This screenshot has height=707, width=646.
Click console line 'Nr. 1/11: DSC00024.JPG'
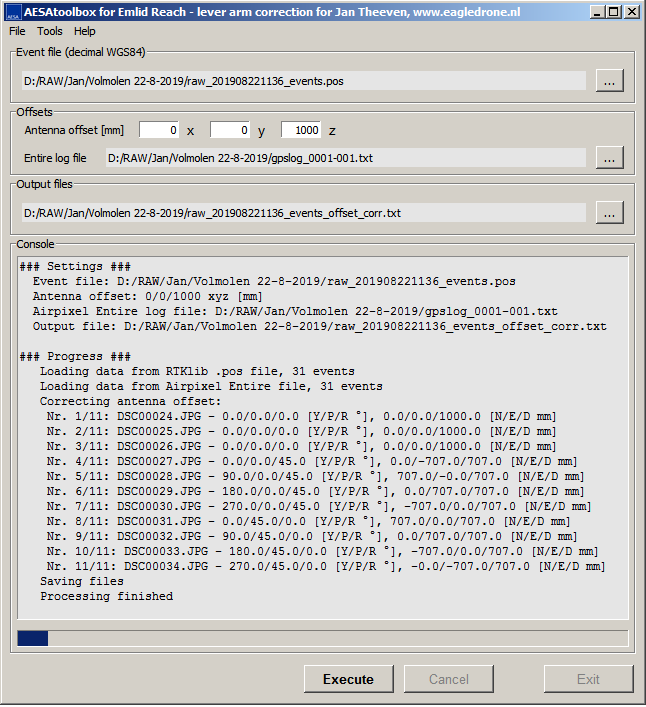(301, 416)
